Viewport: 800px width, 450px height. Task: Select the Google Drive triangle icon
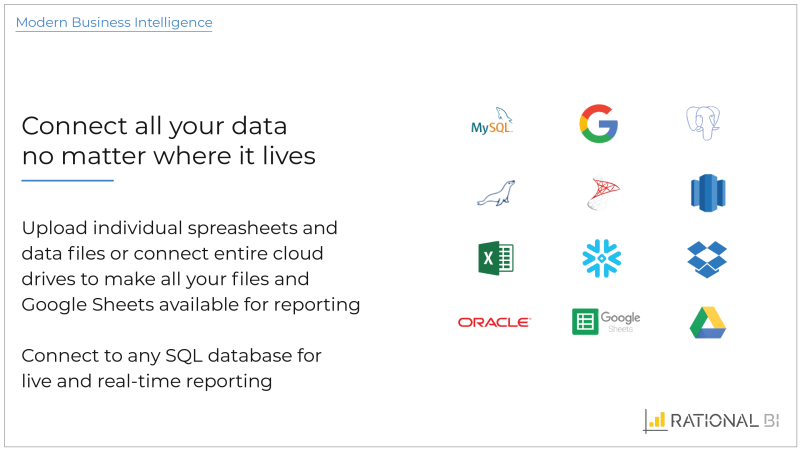click(708, 322)
